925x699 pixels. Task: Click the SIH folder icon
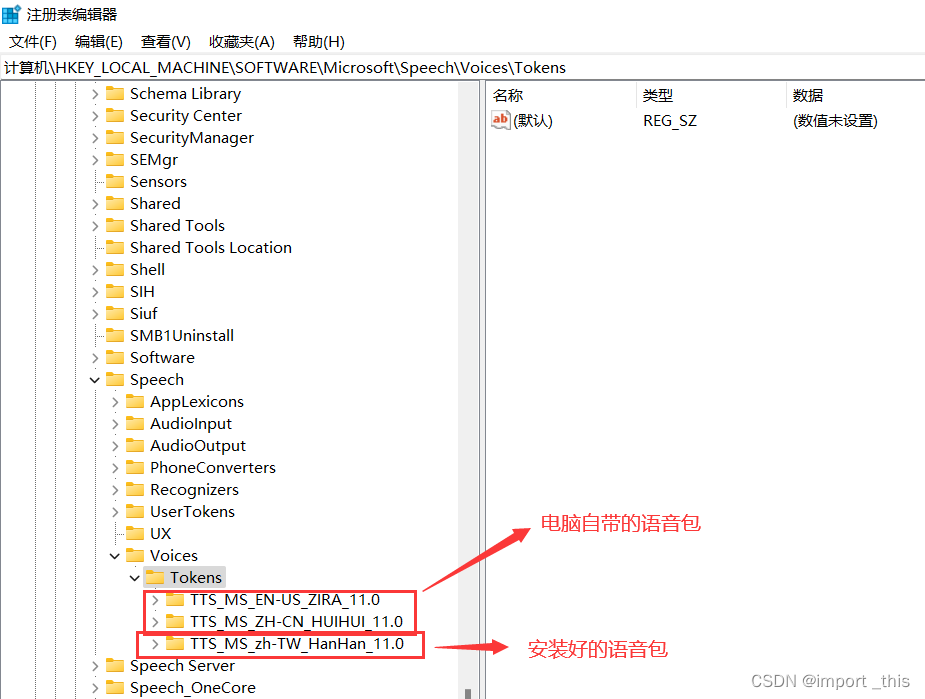point(115,291)
